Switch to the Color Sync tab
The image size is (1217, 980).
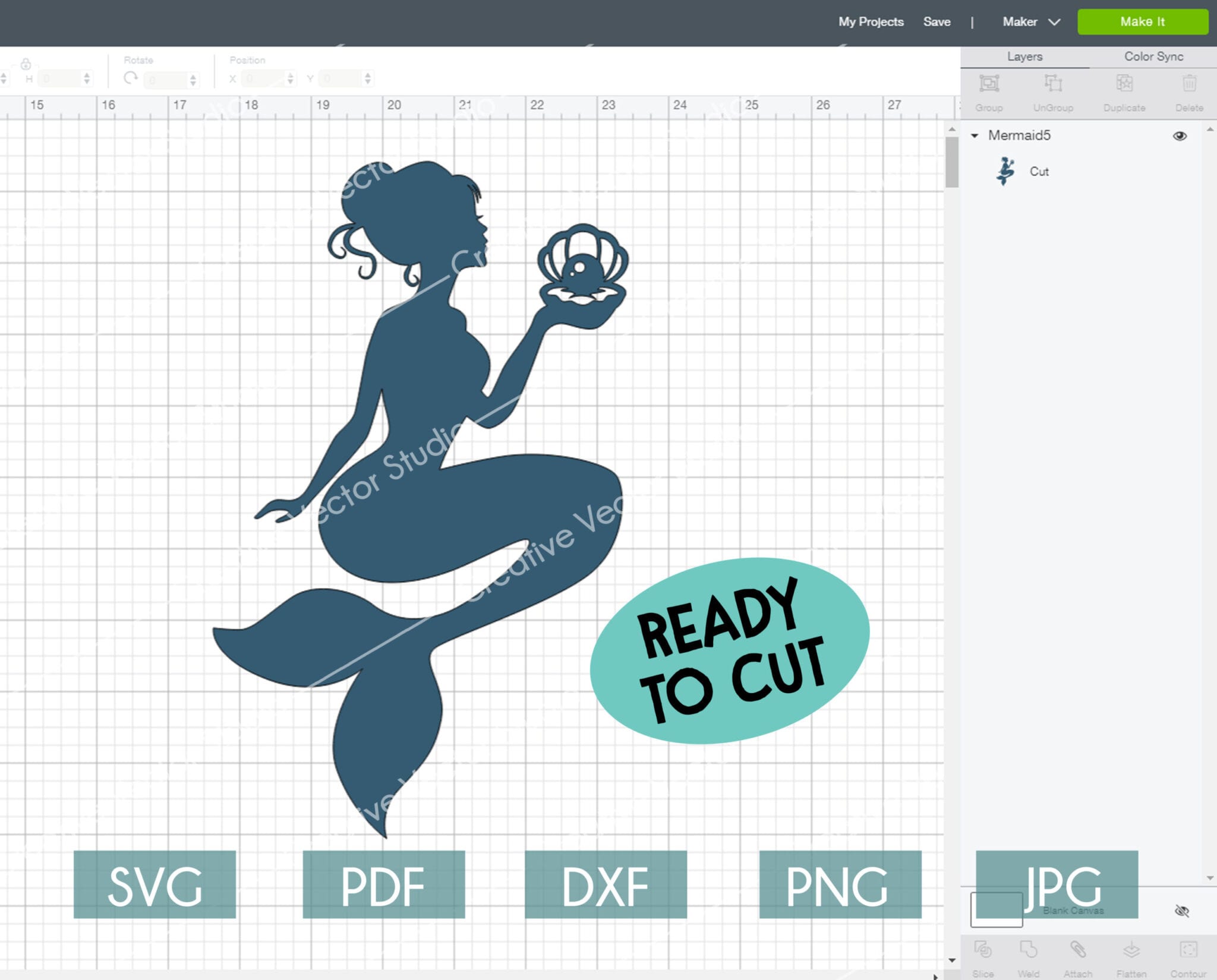point(1153,56)
